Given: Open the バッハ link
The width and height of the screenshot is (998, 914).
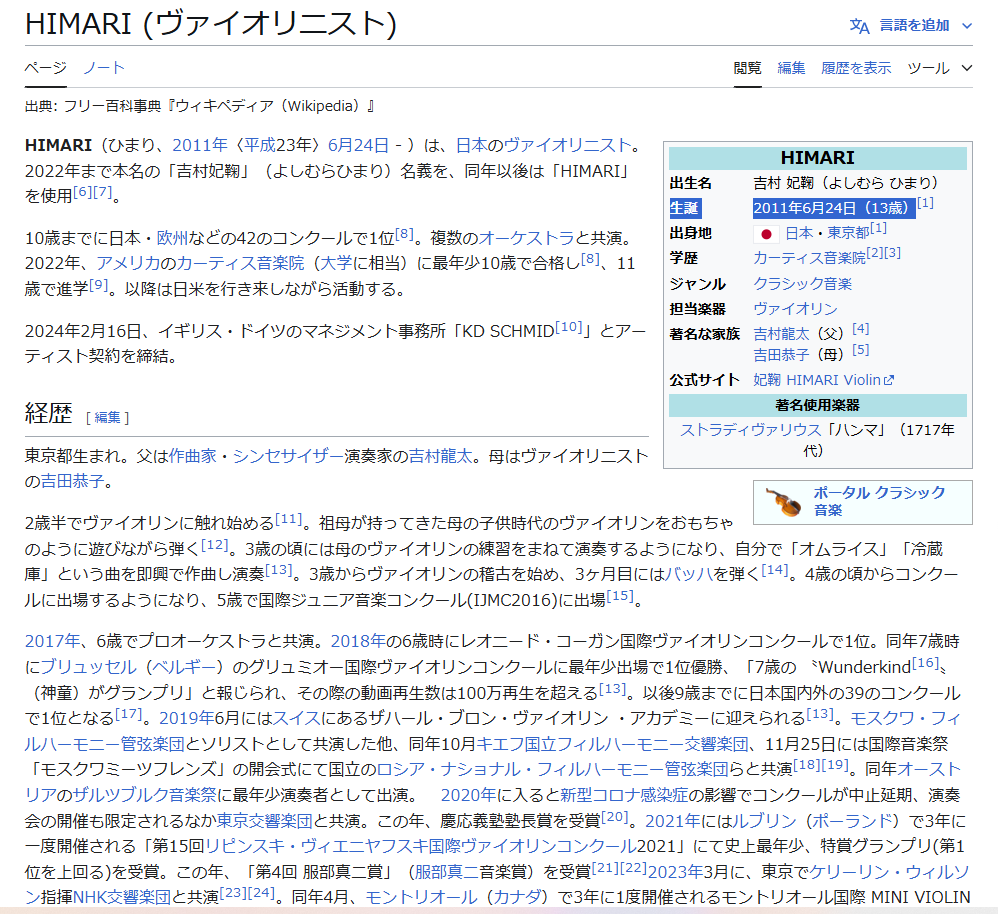Looking at the screenshot, I should point(689,574).
